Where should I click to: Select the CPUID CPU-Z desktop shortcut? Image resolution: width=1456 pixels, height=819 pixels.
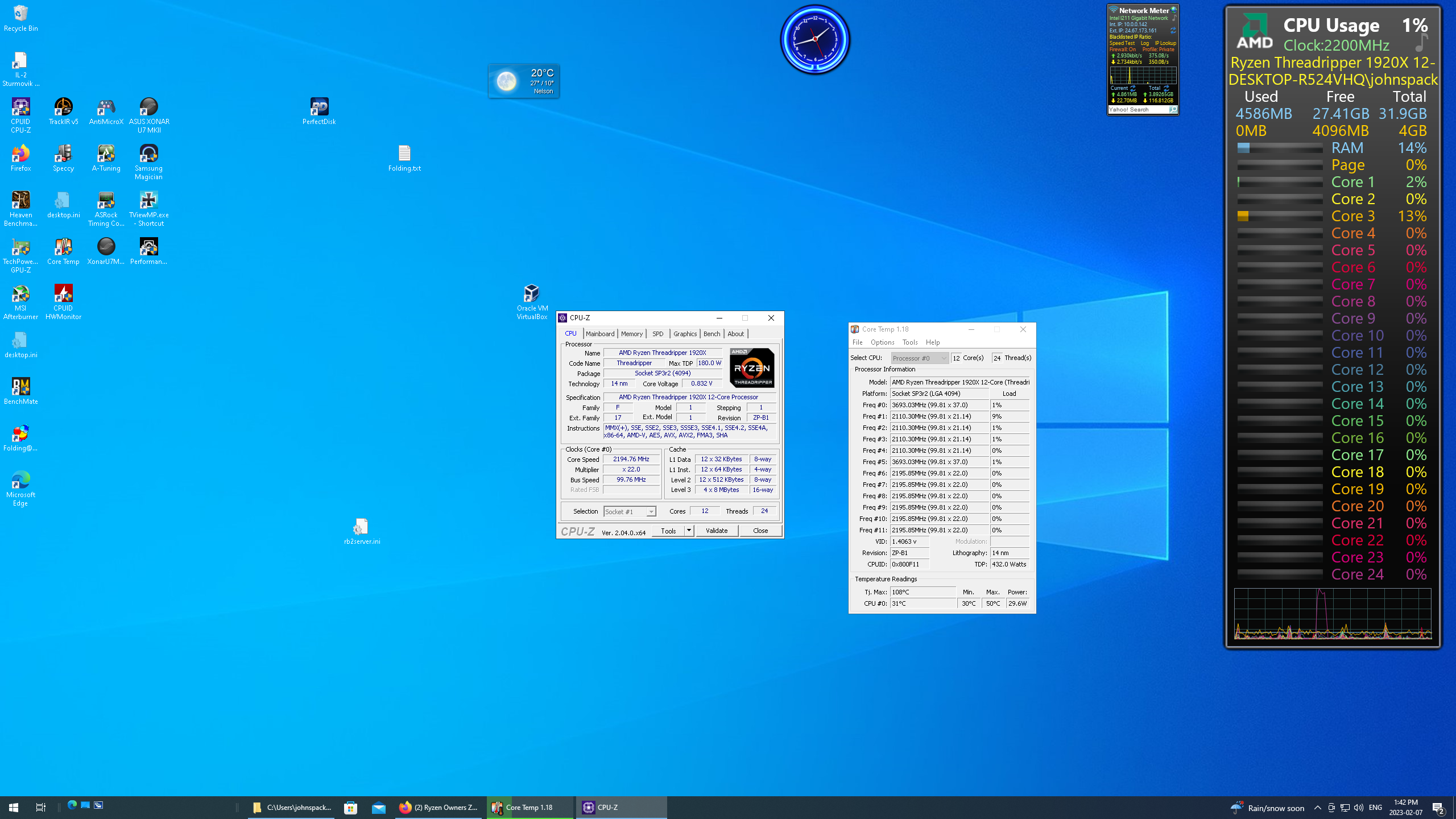(x=20, y=115)
